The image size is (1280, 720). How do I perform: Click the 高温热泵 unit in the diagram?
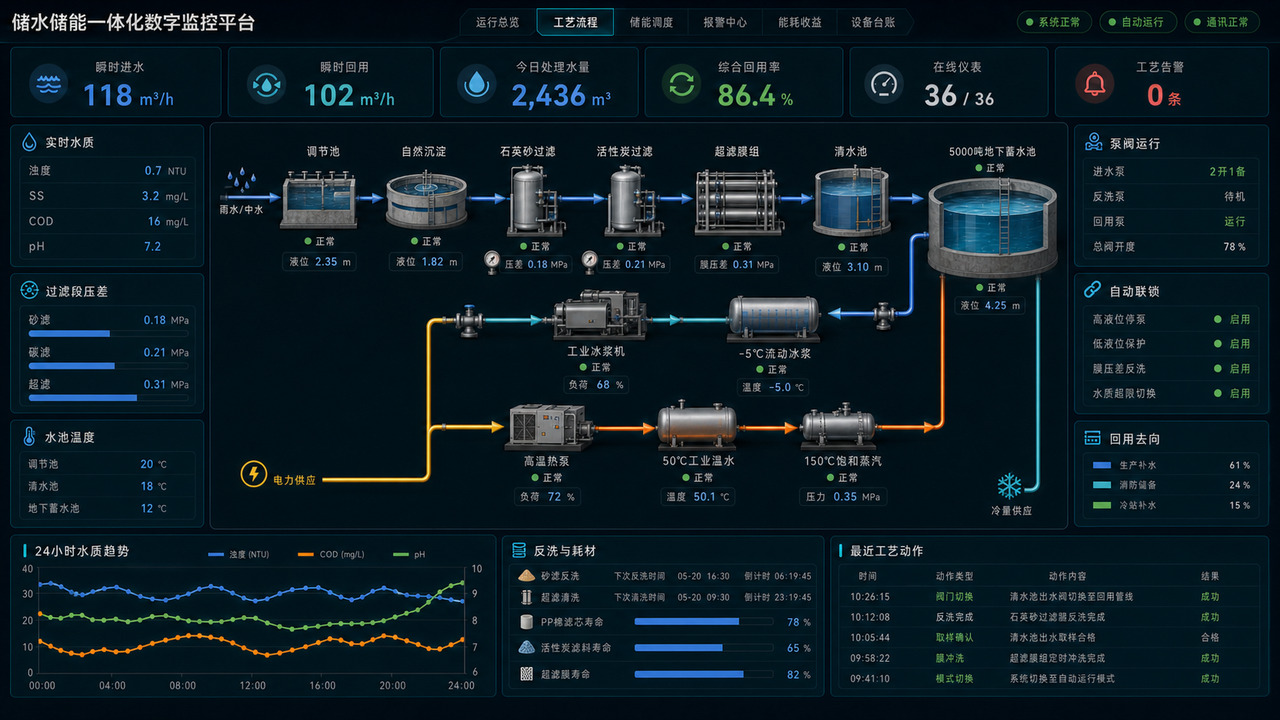tap(547, 428)
